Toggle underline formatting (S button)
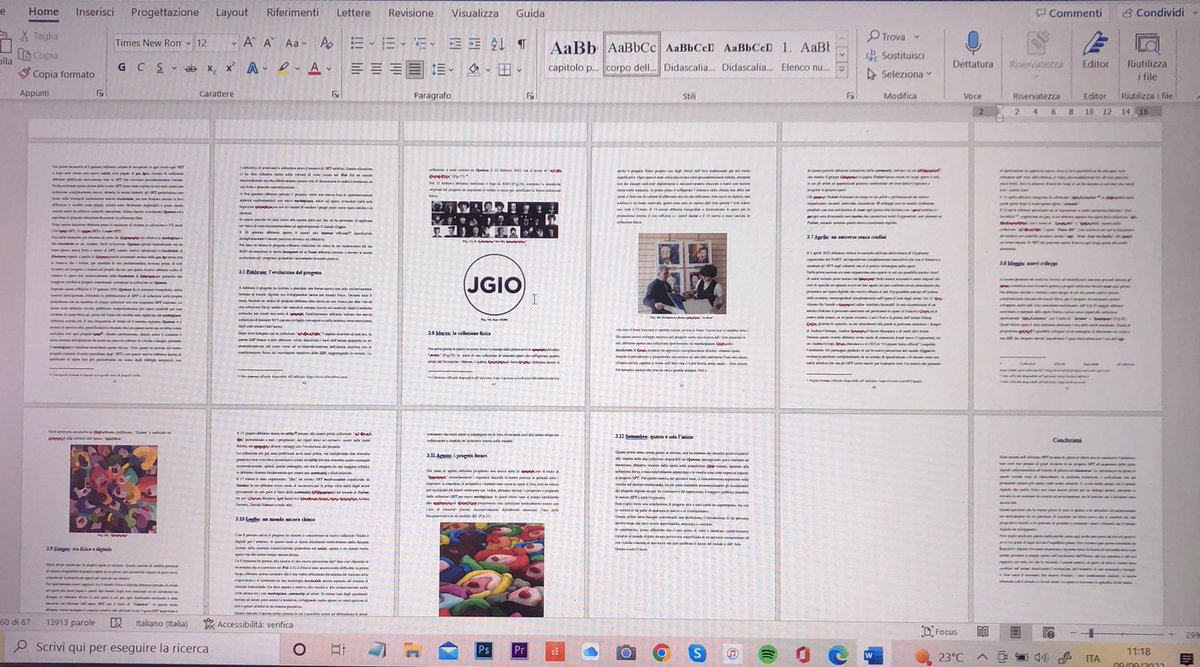 [160, 67]
